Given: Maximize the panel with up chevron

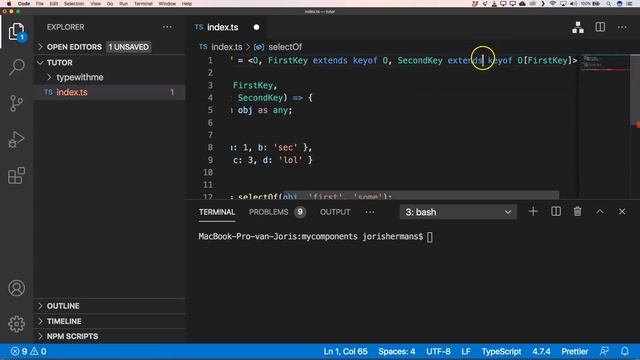Looking at the screenshot, I should [600, 211].
